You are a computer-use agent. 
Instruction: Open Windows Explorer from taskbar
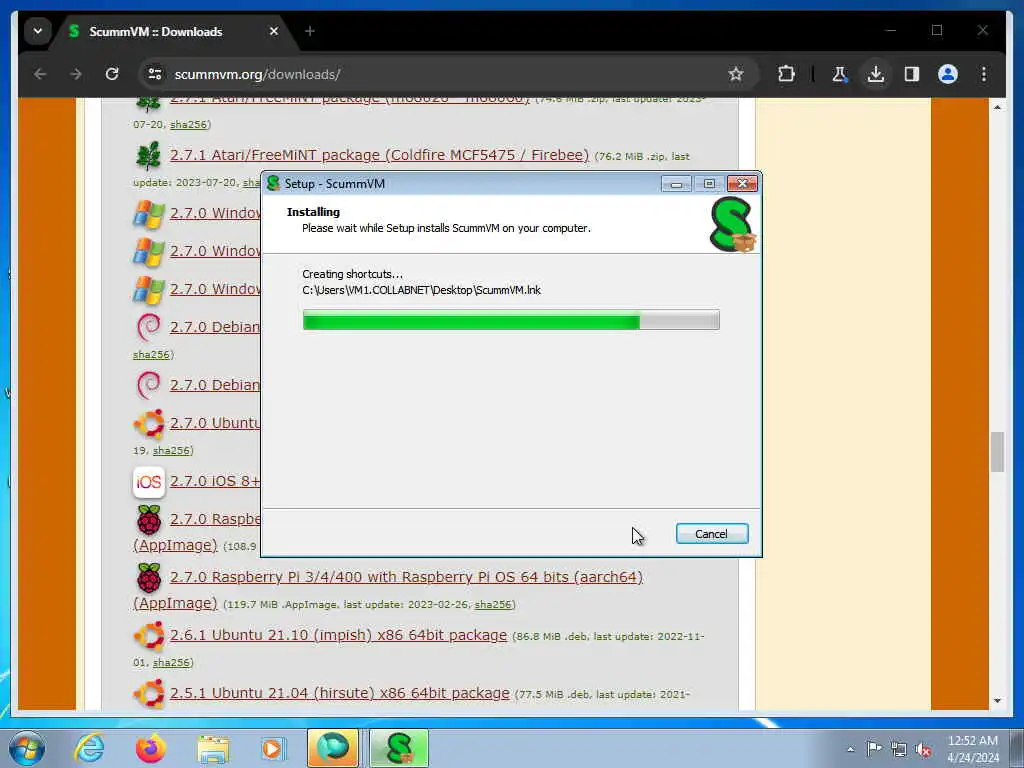213,748
